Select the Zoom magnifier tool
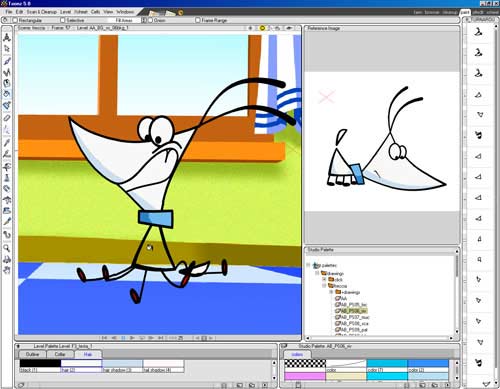Image resolution: width=500 pixels, height=389 pixels. pyautogui.click(x=7, y=248)
